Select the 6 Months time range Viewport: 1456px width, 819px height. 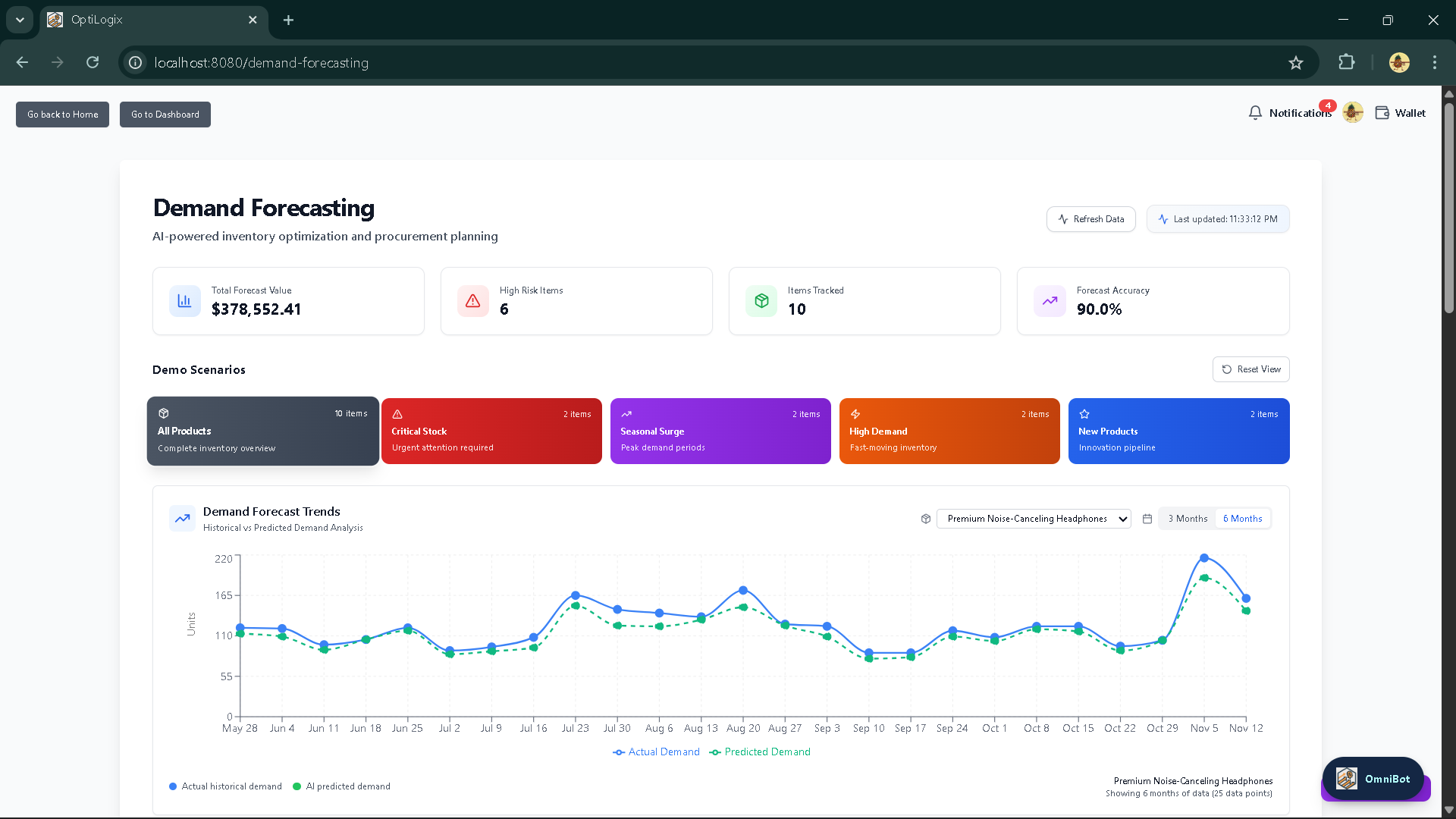(1242, 519)
